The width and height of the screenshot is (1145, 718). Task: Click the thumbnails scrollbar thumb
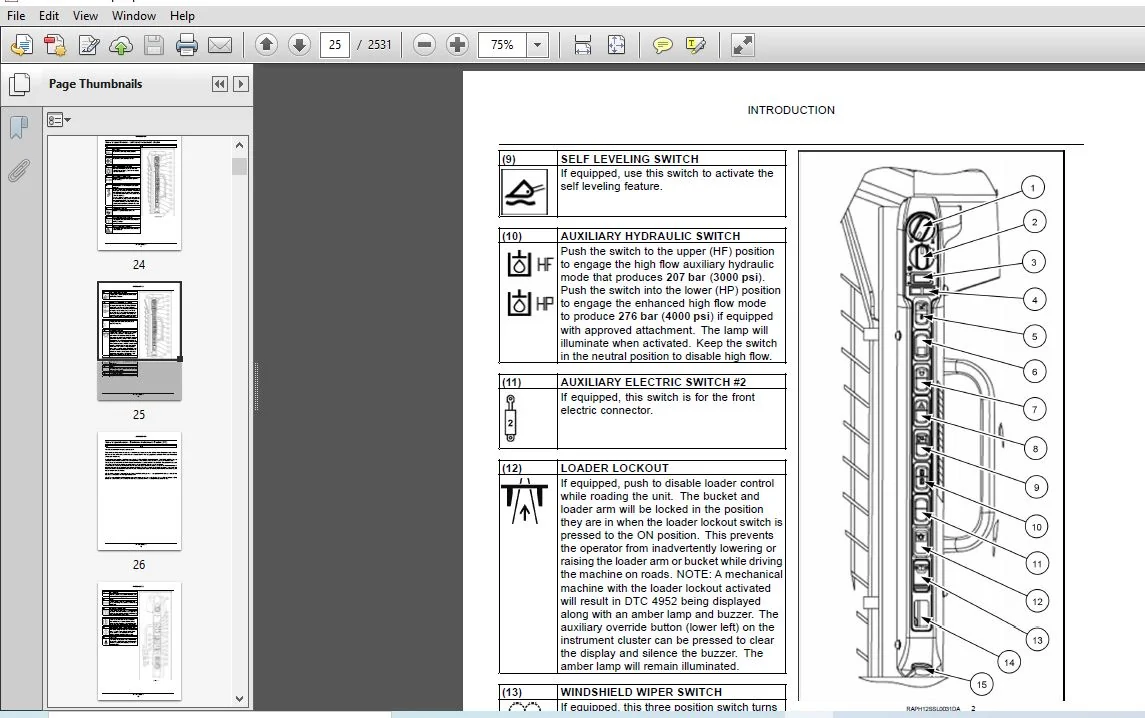point(240,167)
